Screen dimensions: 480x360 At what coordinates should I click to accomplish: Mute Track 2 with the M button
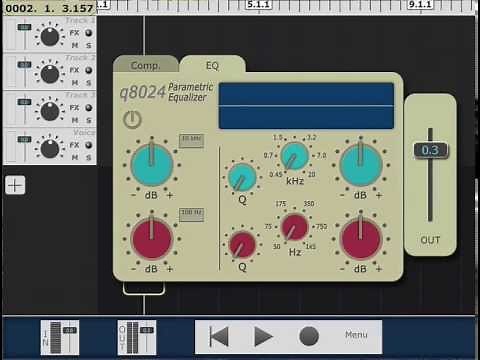click(75, 83)
